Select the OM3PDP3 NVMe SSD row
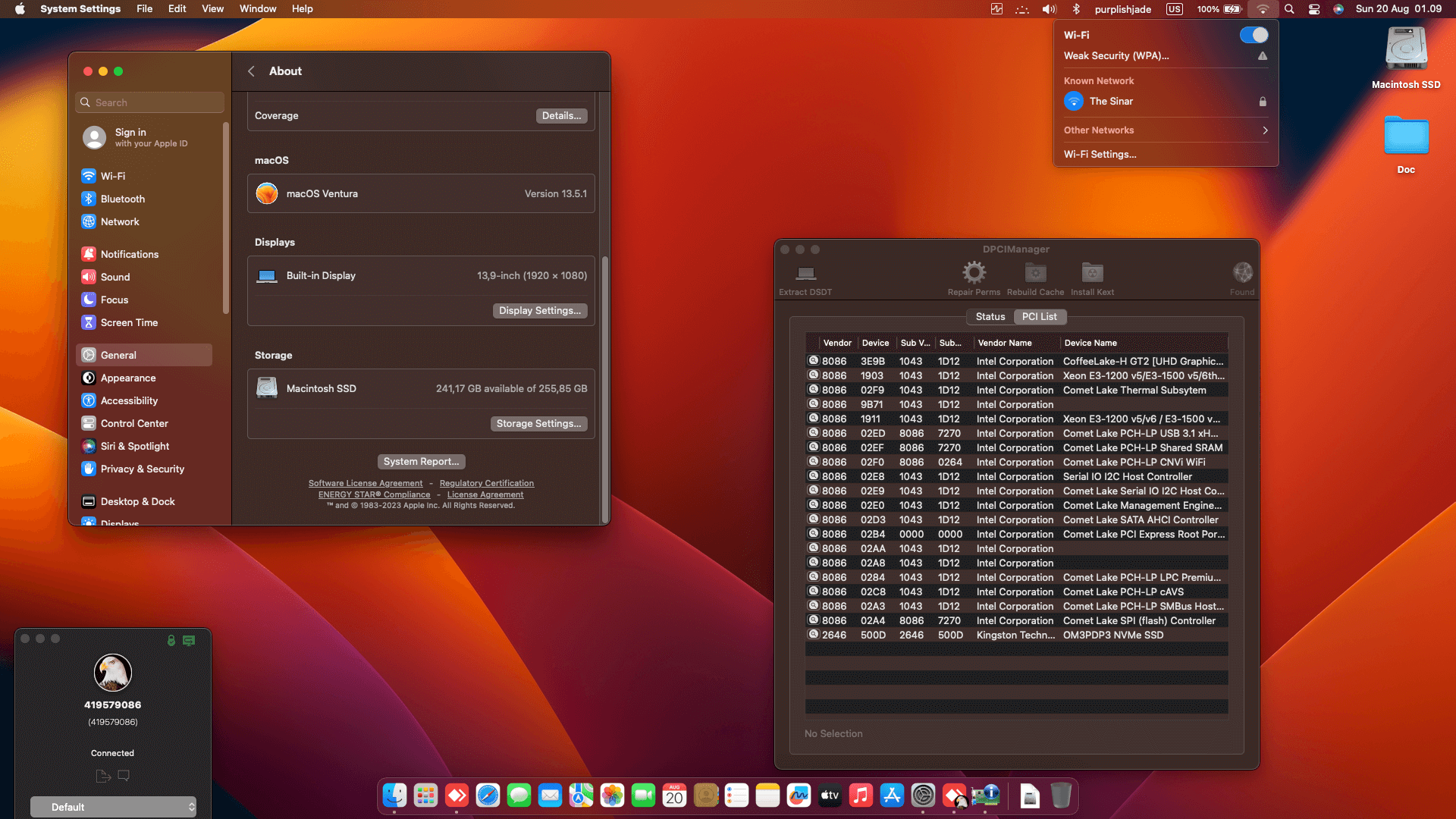Screen dimensions: 1456x819 [x=1016, y=635]
